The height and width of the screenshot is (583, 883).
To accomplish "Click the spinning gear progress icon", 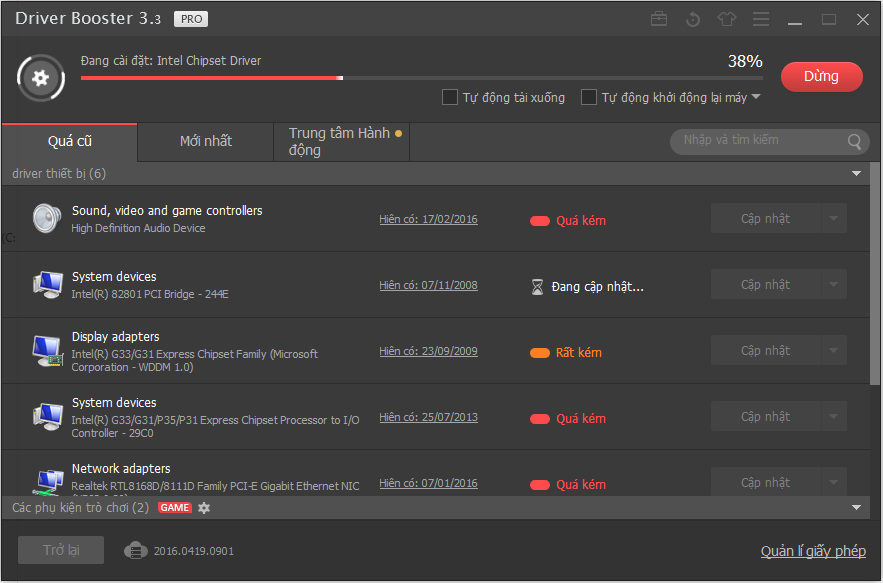I will tap(41, 78).
